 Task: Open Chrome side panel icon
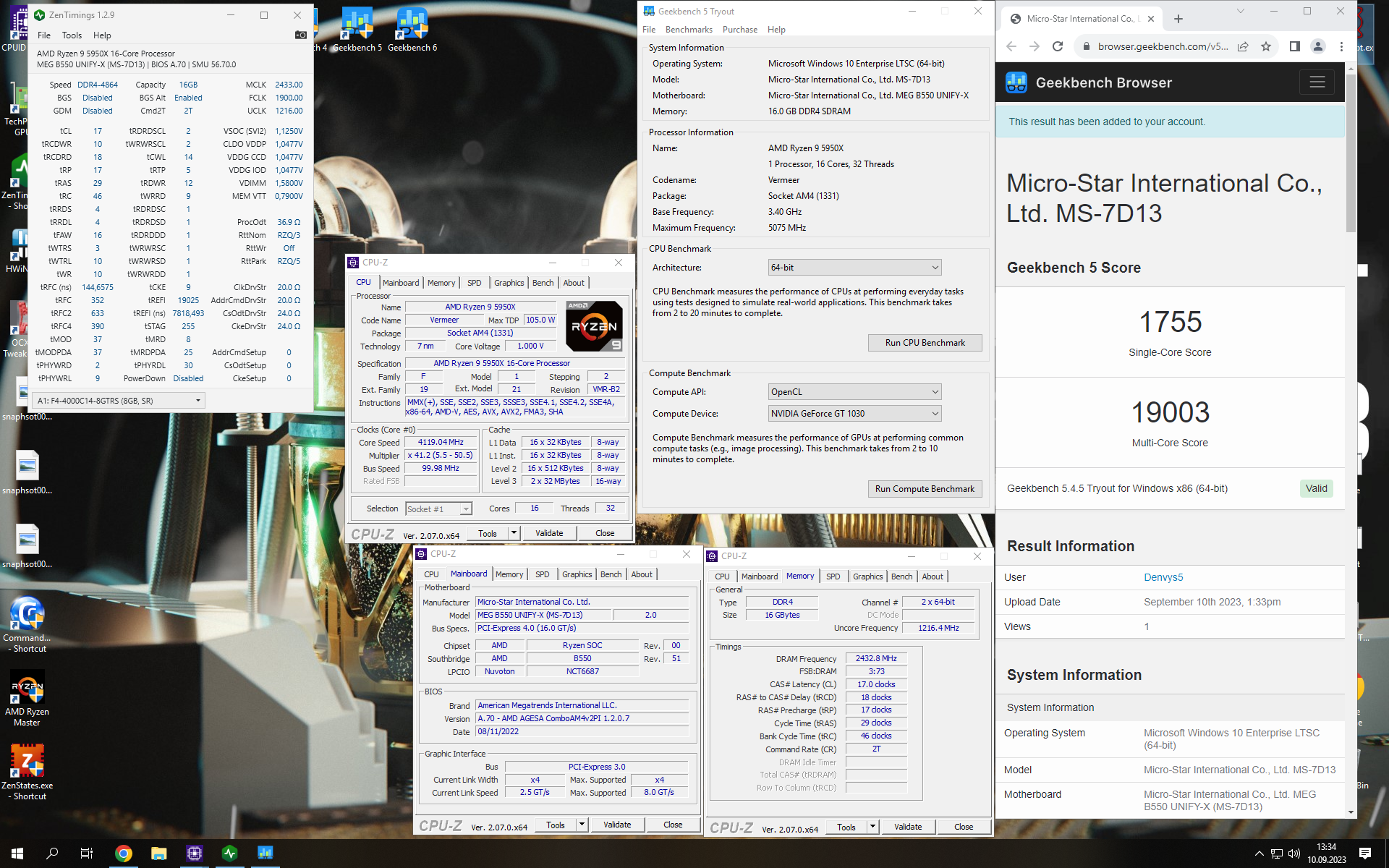[x=1295, y=46]
